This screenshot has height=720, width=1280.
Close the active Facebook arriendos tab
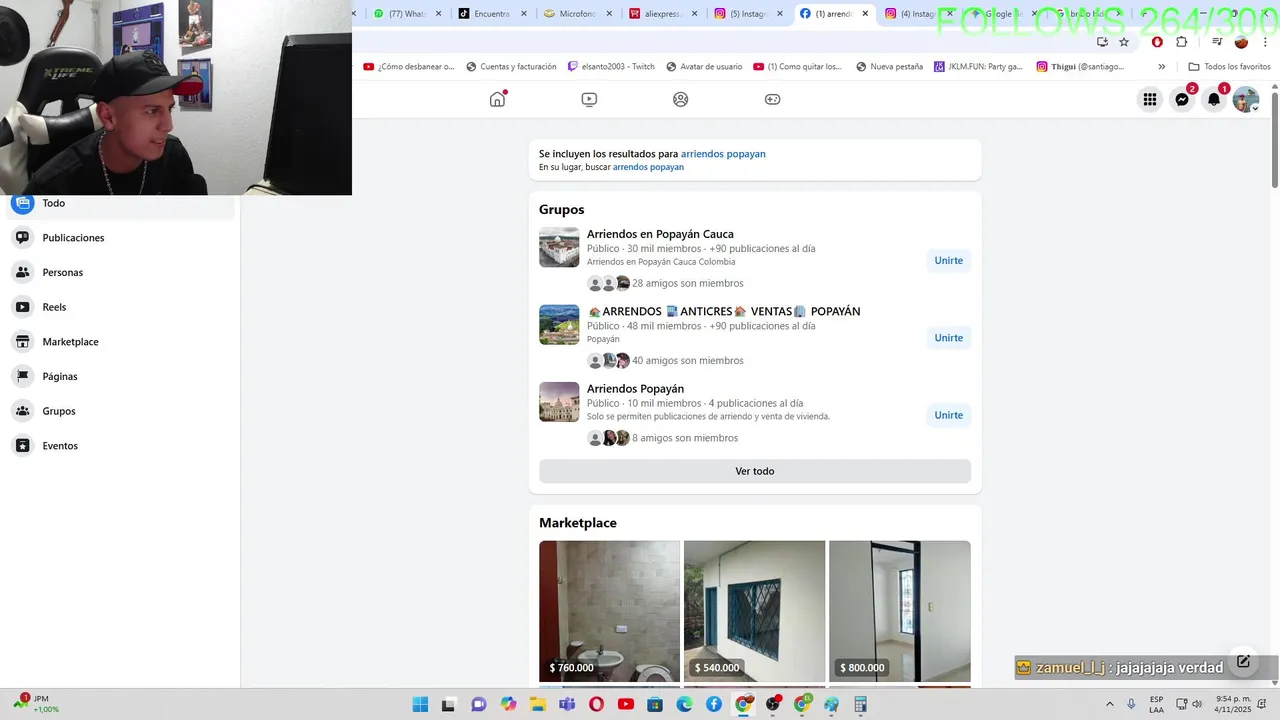pyautogui.click(x=864, y=14)
